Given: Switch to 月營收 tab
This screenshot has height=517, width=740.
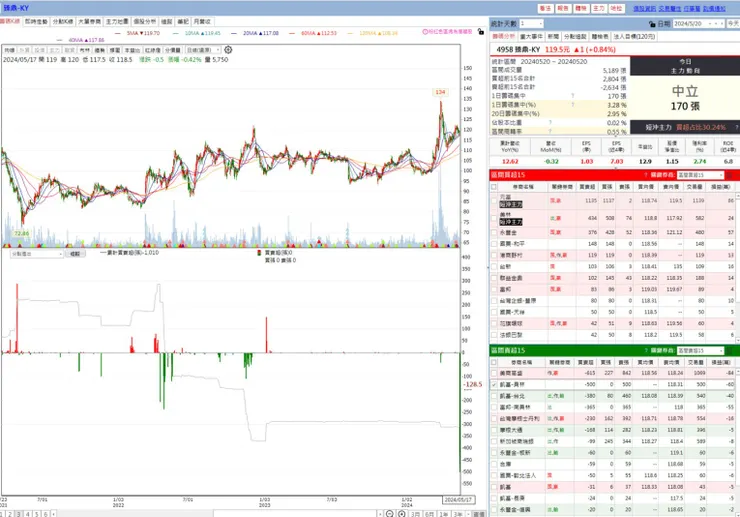Looking at the screenshot, I should [x=202, y=22].
